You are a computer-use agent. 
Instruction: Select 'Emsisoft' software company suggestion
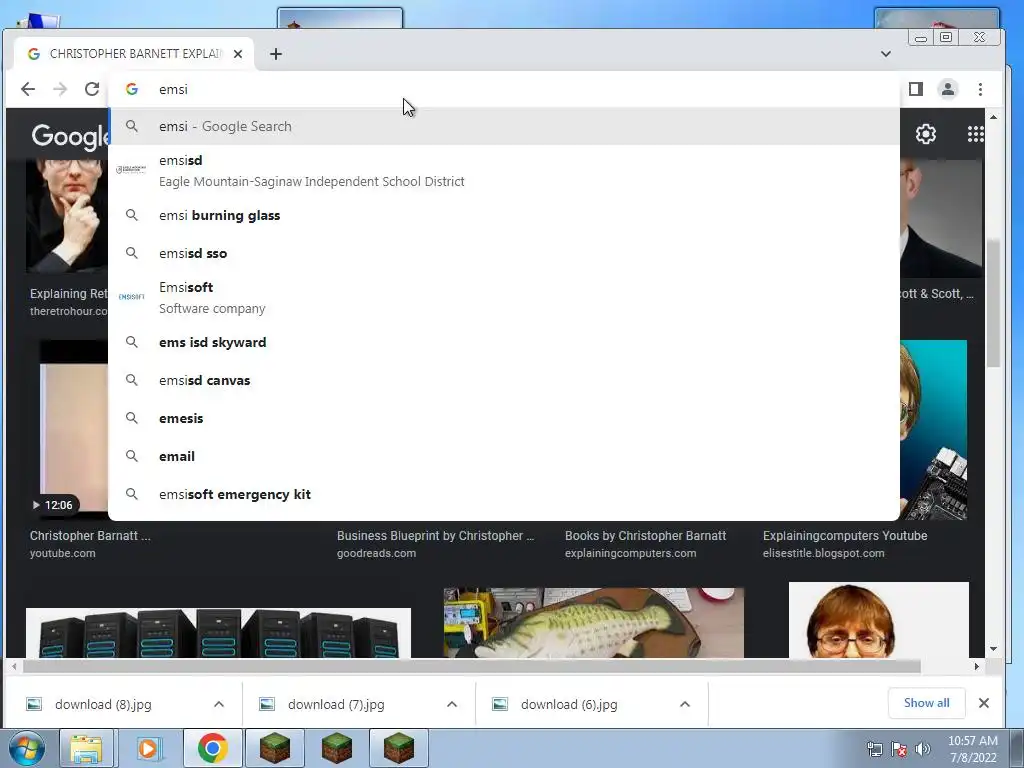click(x=504, y=297)
